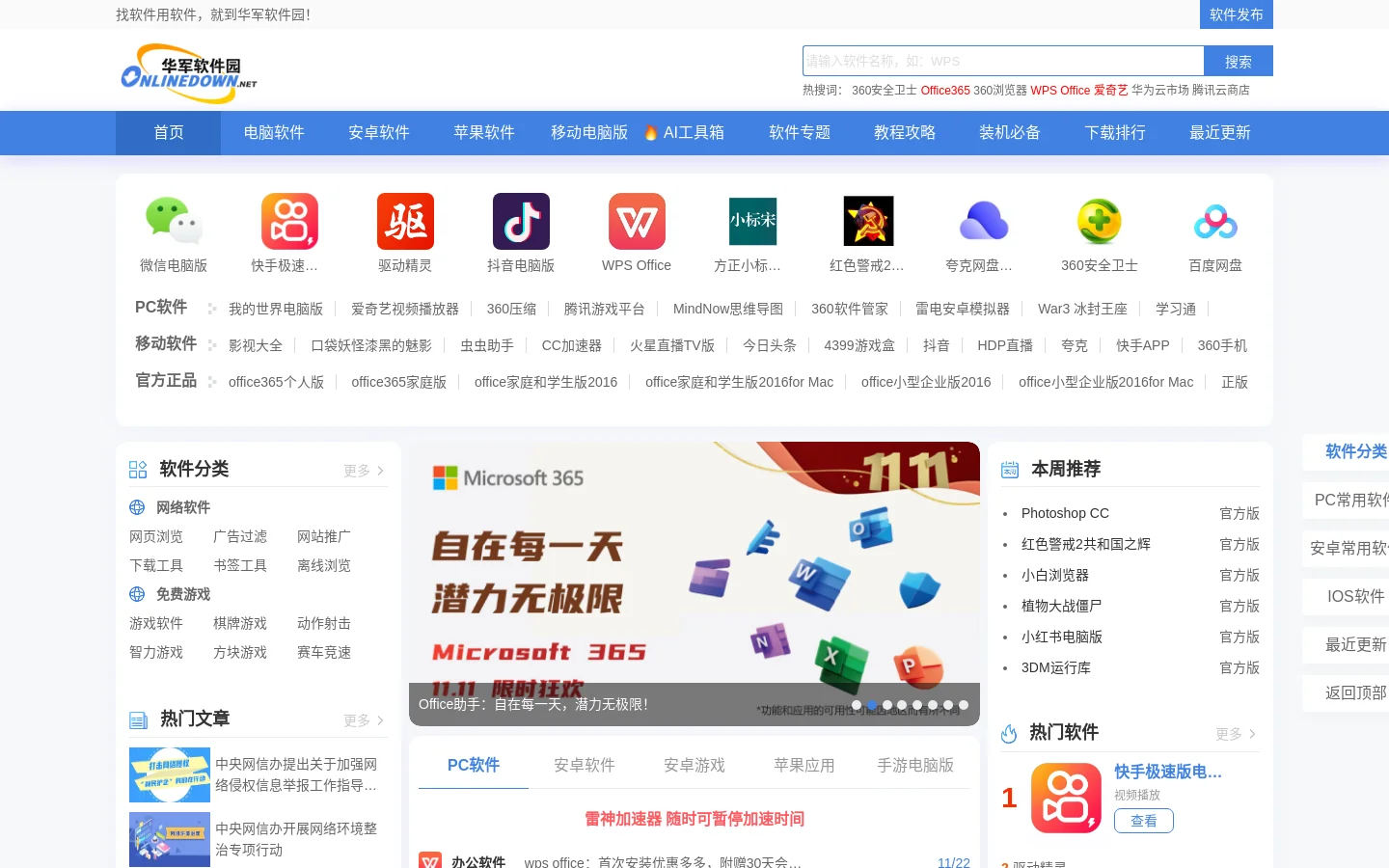Viewport: 1389px width, 868px height.
Task: Switch to the 安卓游戏 tab
Action: [694, 765]
